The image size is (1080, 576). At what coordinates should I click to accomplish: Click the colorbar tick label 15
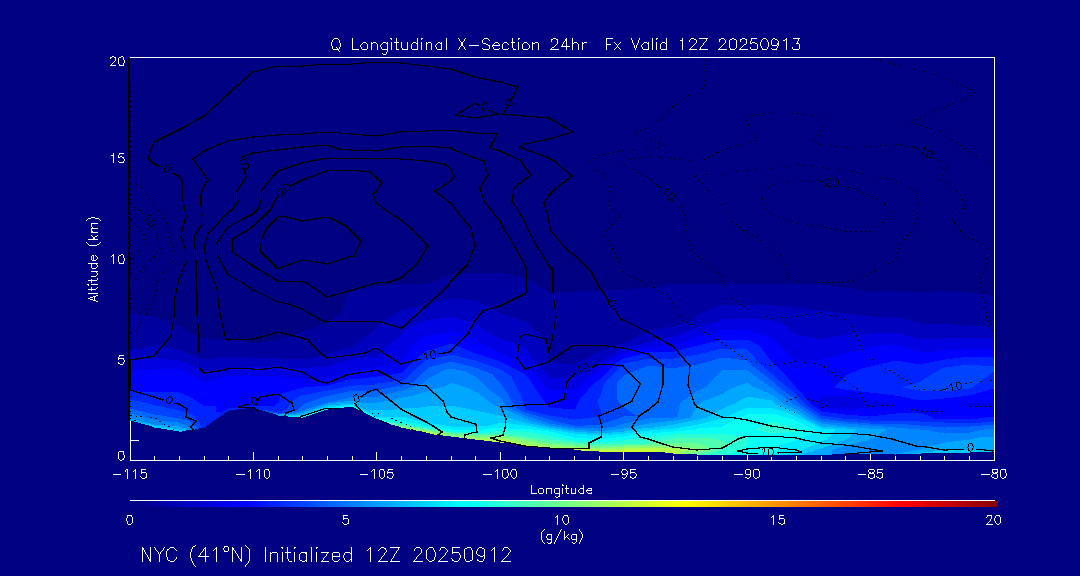point(777,520)
